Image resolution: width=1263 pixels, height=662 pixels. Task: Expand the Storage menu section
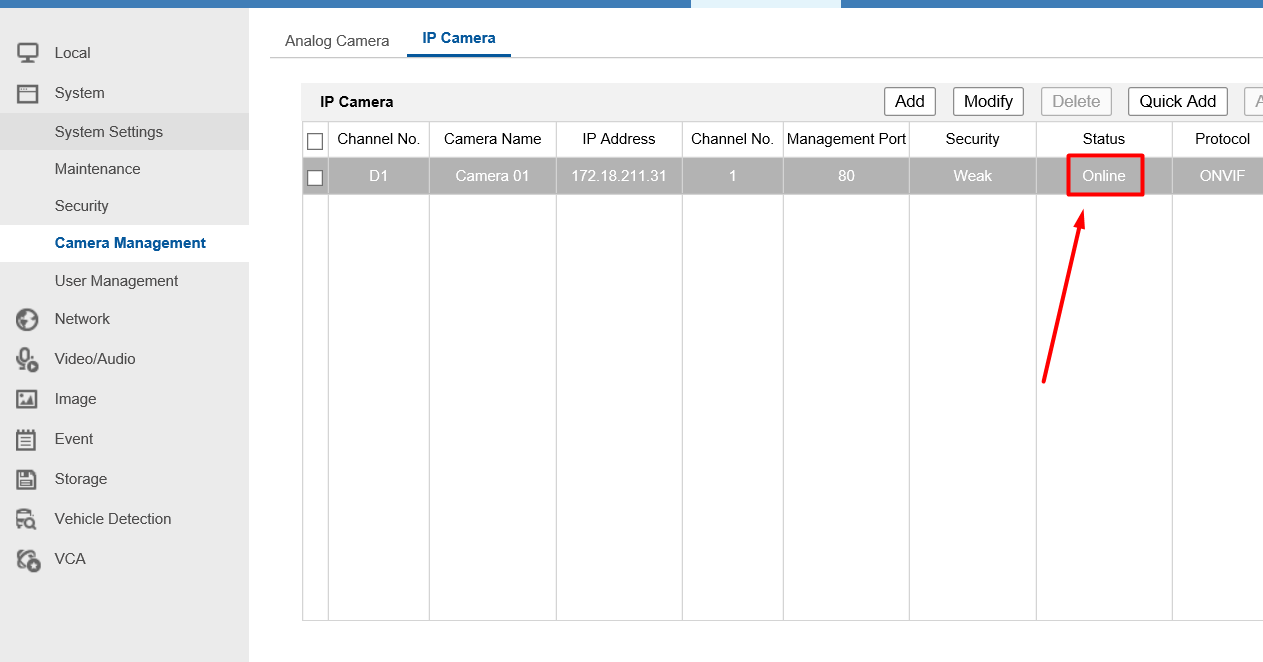80,479
